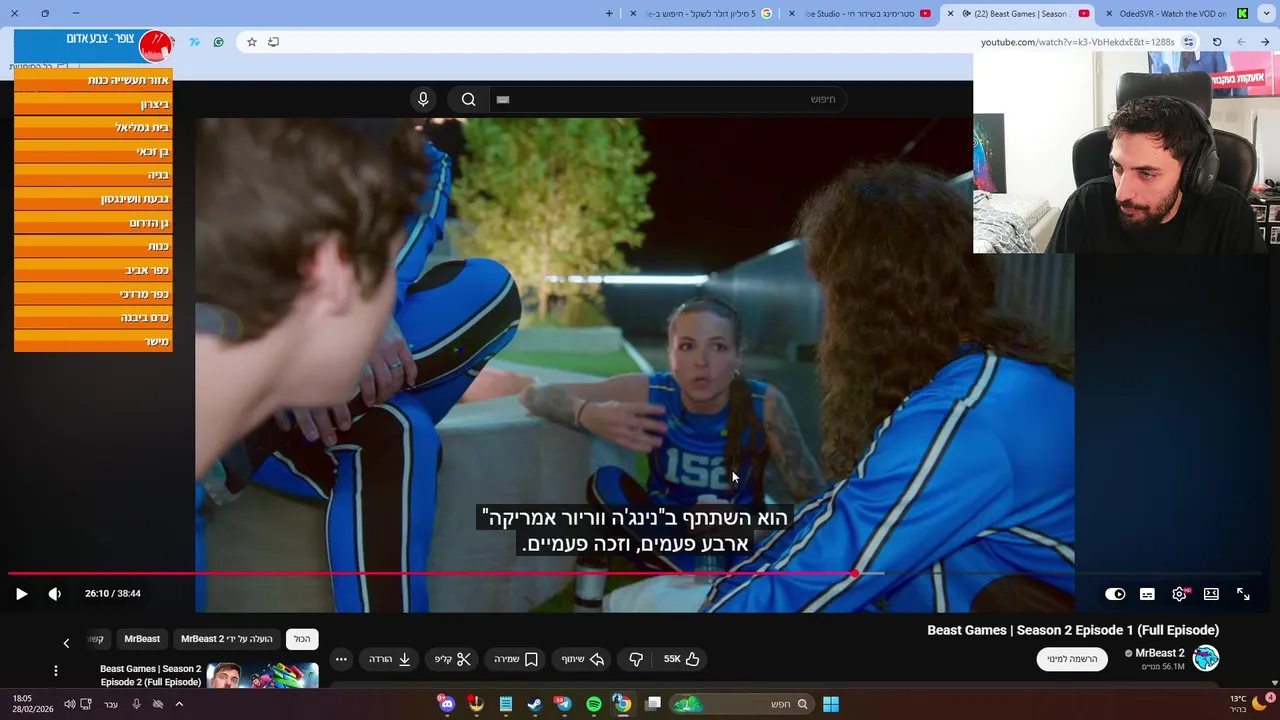The height and width of the screenshot is (720, 1280).
Task: Select כפר אביב in the alert list
Action: 93,270
